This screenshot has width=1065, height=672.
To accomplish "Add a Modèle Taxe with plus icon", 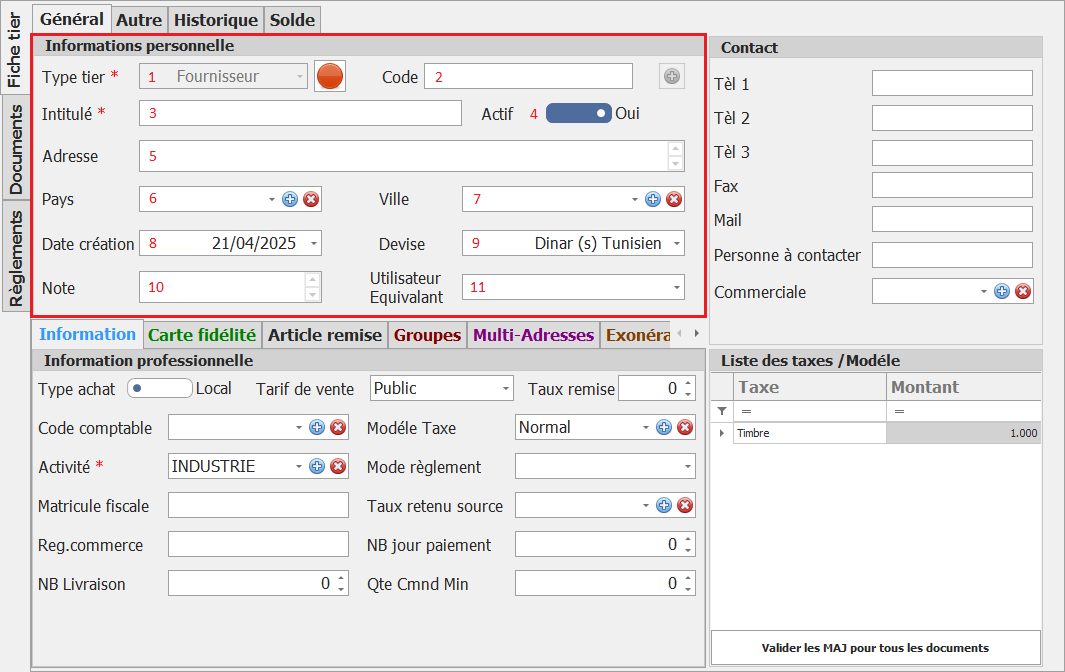I will 664,428.
